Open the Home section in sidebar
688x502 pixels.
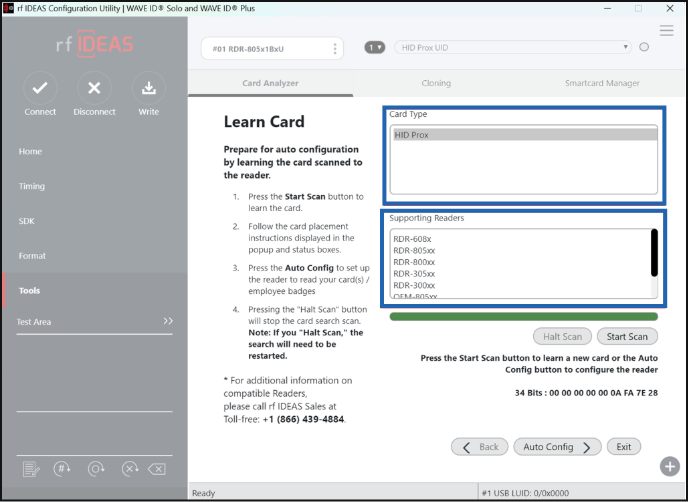coord(30,151)
